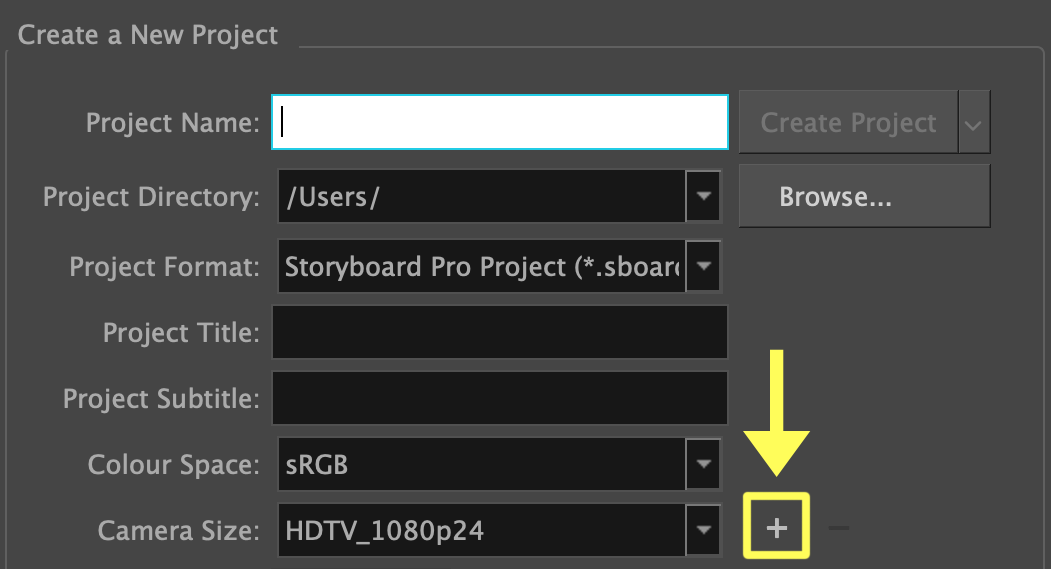Click the Camera Size label
The image size is (1051, 569).
tap(179, 530)
